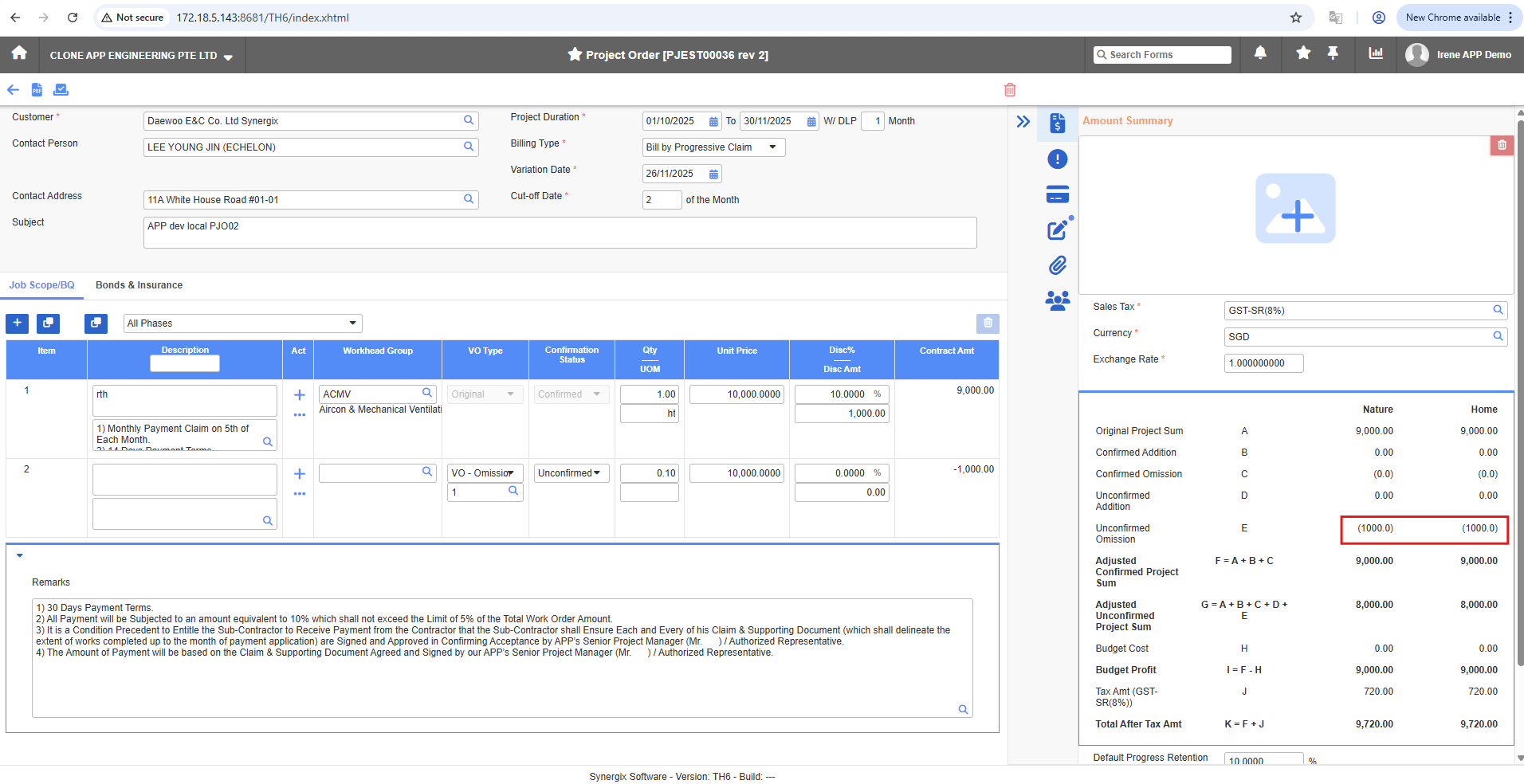Open the attachments paperclip icon
This screenshot has width=1524, height=784.
[x=1058, y=265]
